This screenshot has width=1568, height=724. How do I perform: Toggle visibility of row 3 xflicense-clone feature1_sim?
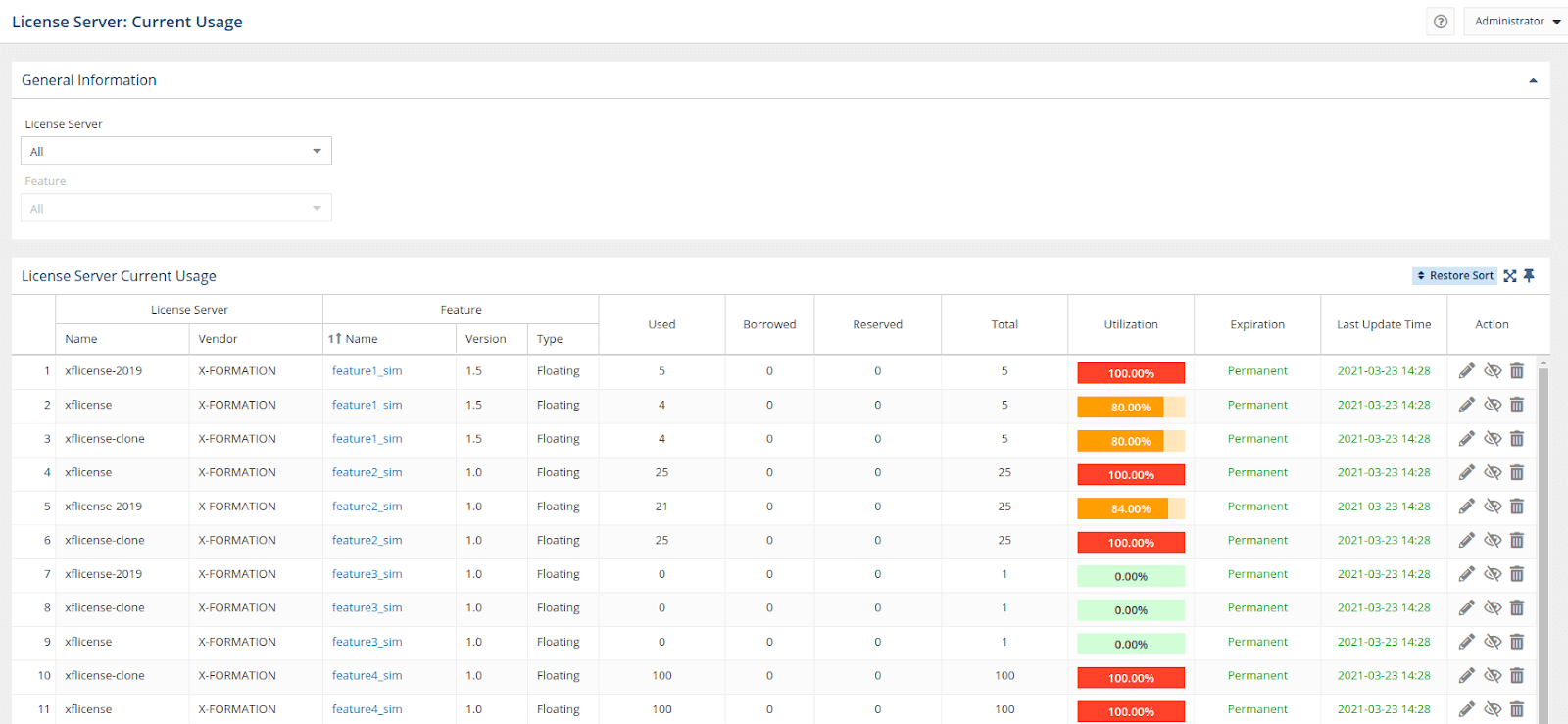tap(1493, 439)
